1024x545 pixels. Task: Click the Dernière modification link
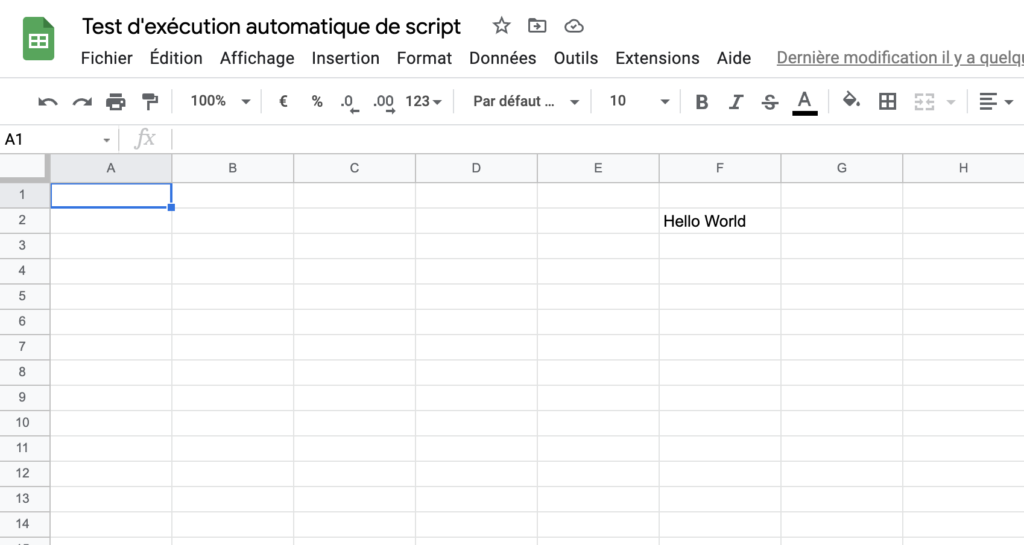point(899,58)
